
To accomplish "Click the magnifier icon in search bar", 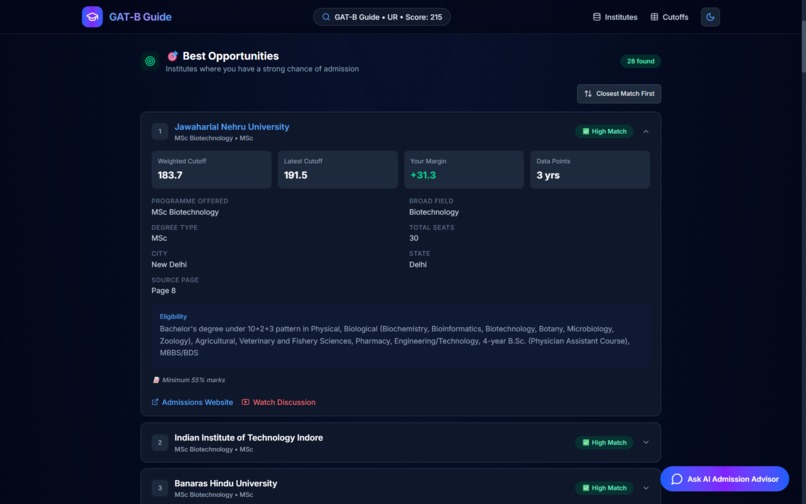I will click(326, 17).
